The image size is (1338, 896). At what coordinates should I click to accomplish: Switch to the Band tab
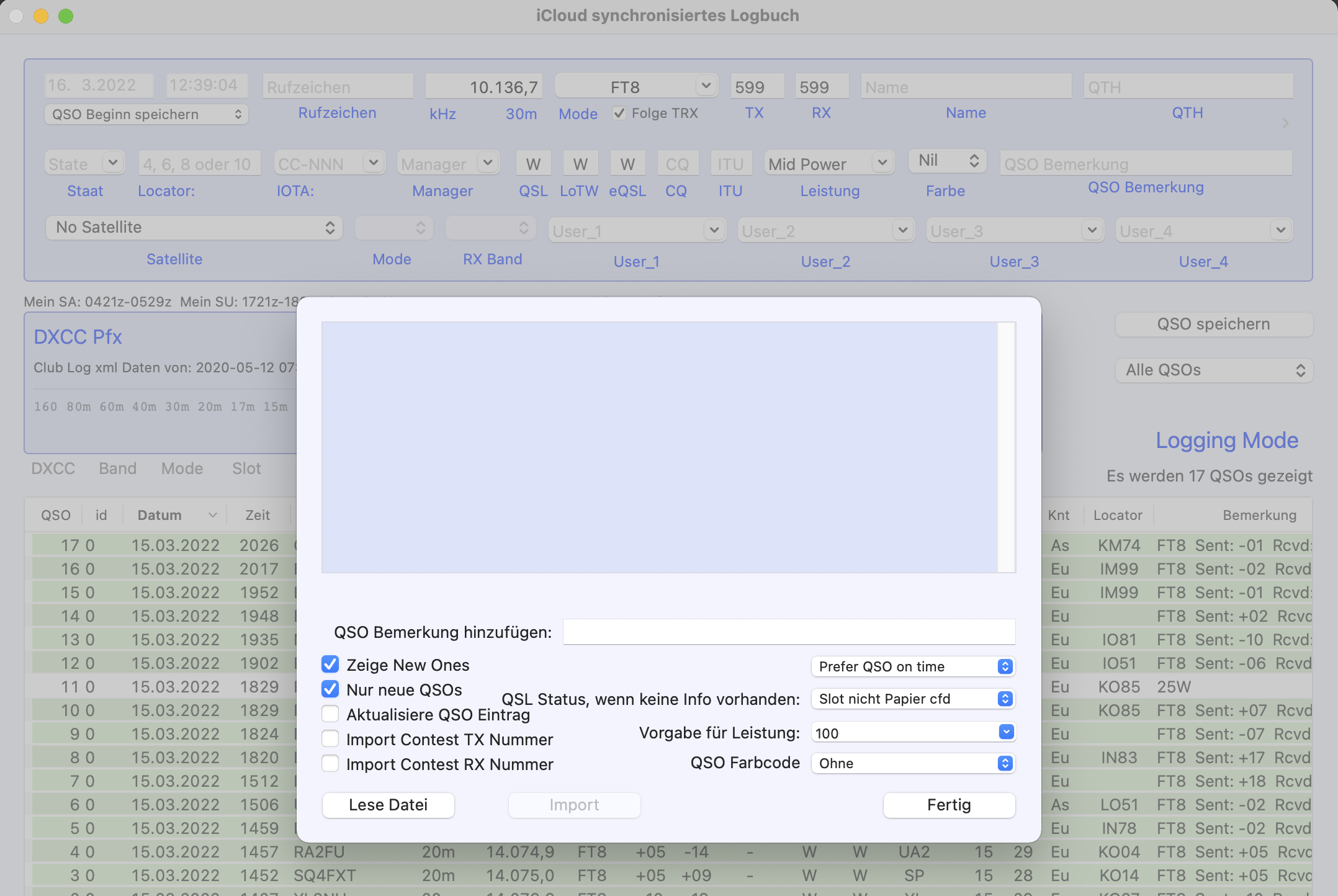click(118, 468)
